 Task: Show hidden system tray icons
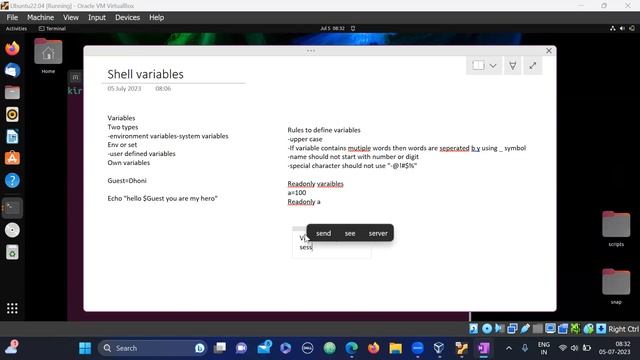(509, 348)
